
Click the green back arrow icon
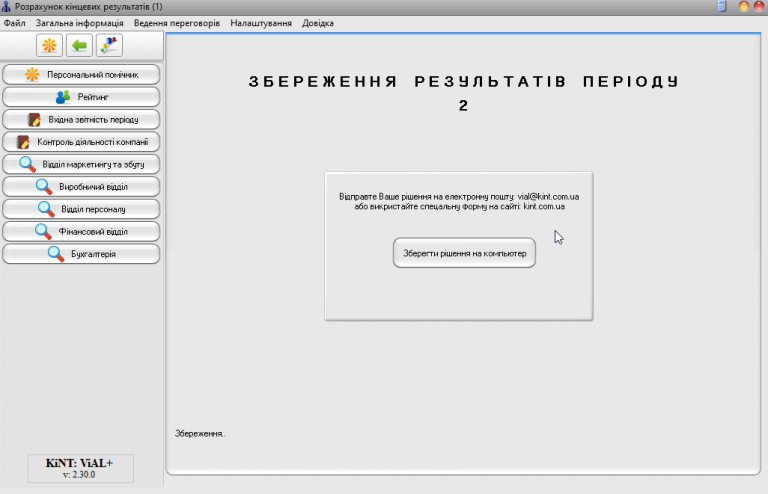coord(79,46)
